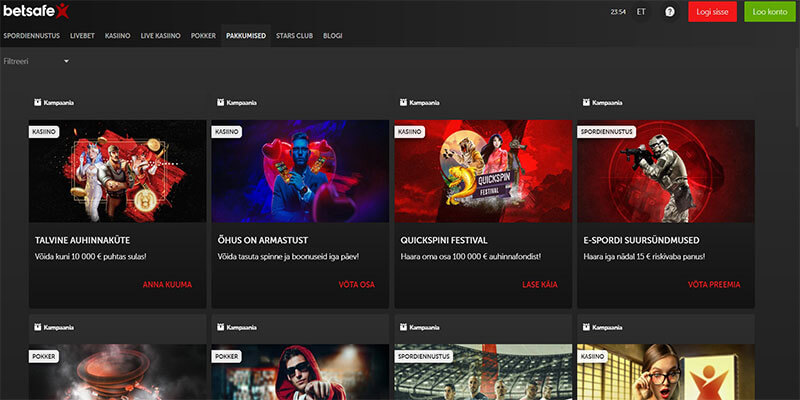Open Õhus on Armastust promo image
The width and height of the screenshot is (800, 400).
(300, 171)
